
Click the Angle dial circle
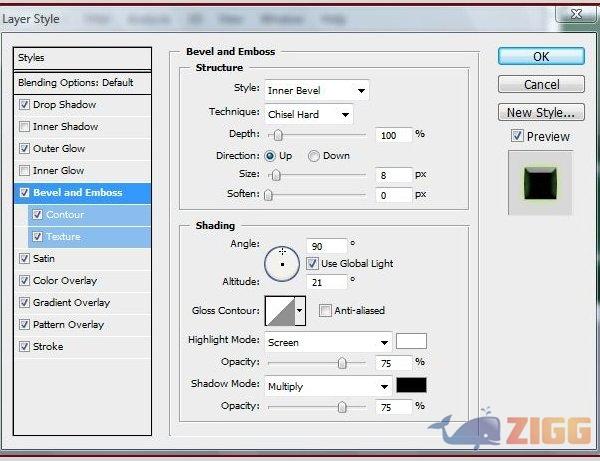tap(282, 262)
